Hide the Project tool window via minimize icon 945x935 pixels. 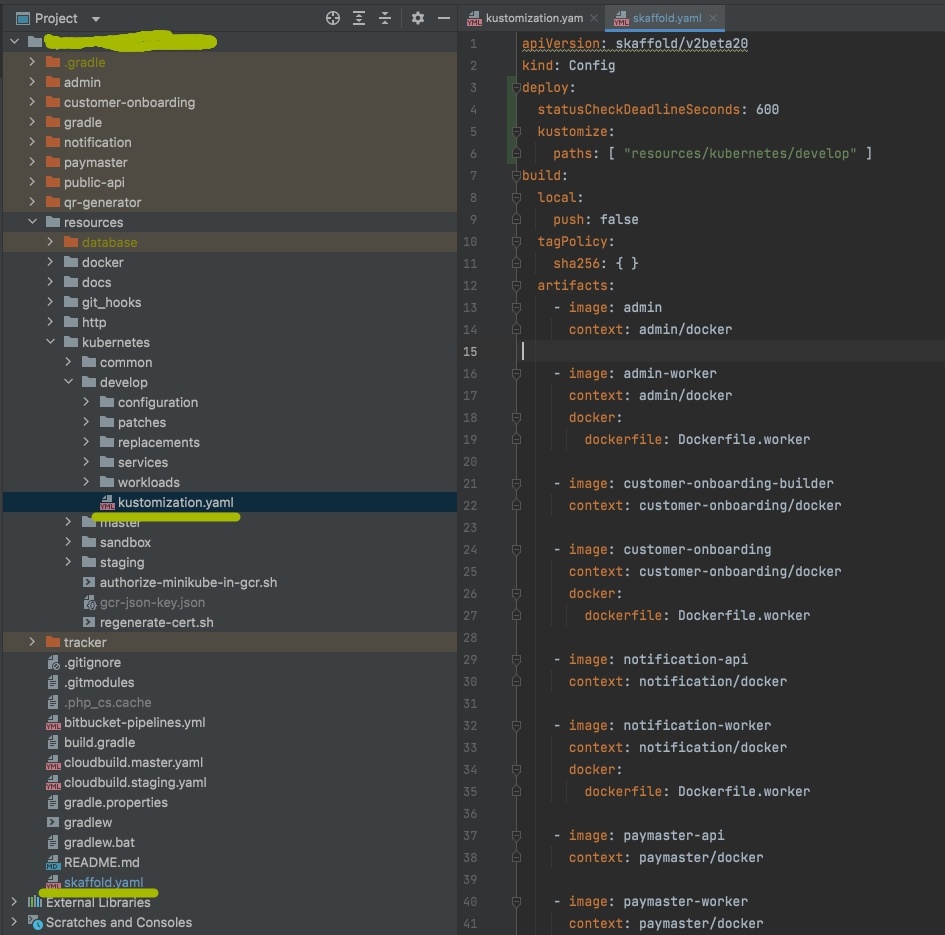tap(444, 18)
